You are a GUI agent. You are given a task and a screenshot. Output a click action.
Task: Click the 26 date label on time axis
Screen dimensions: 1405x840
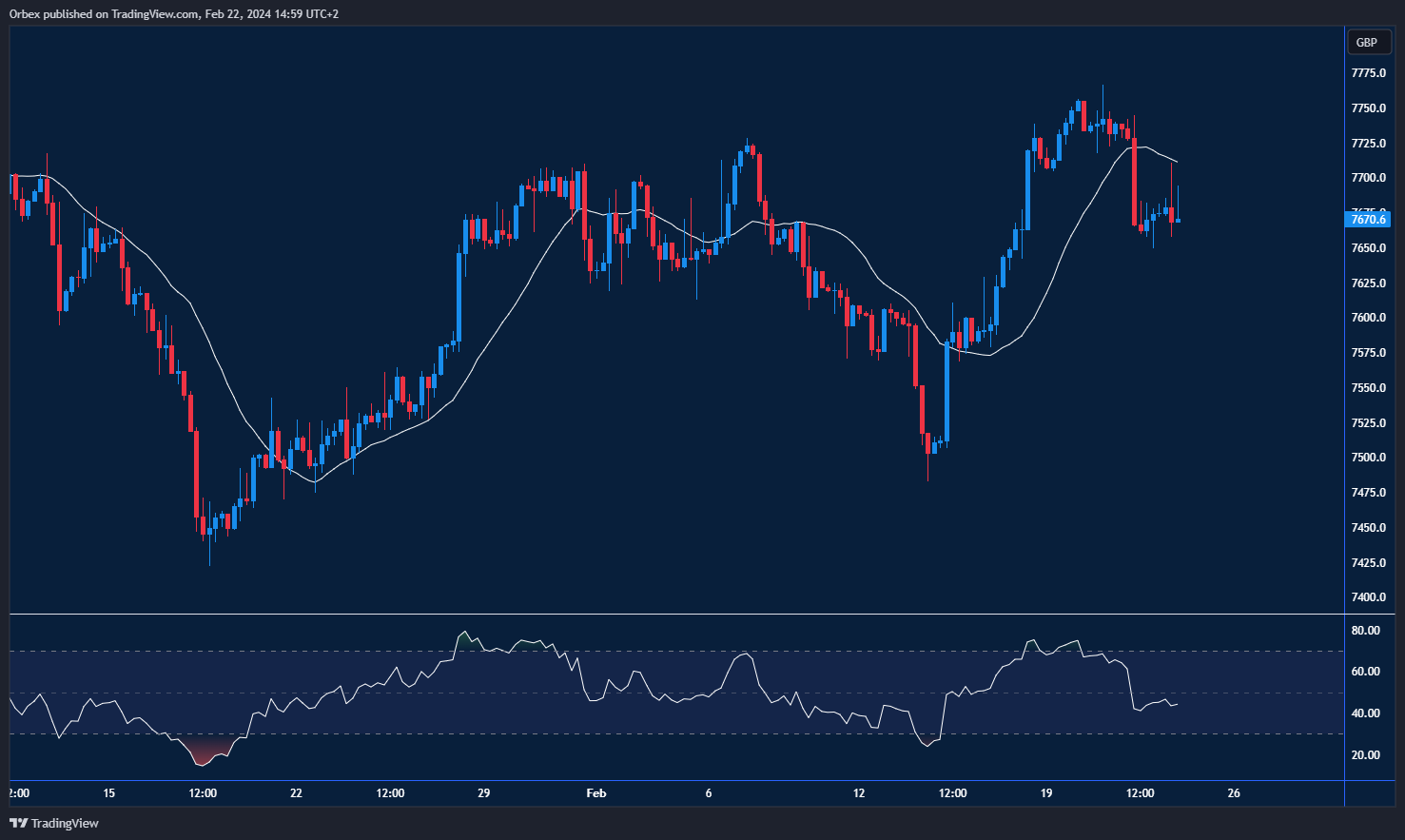click(x=1234, y=793)
